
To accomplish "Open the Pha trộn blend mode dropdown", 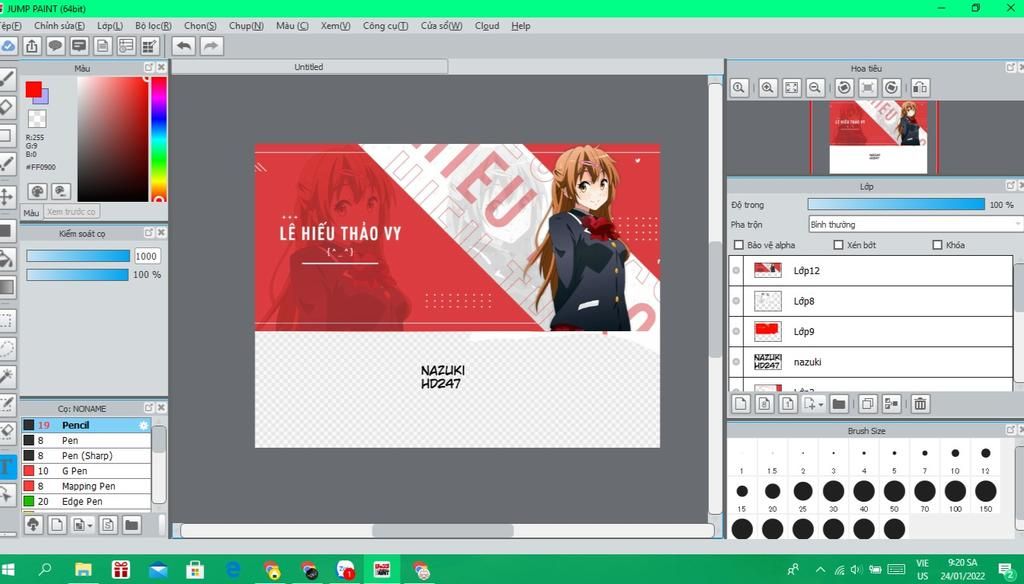I will tap(915, 224).
